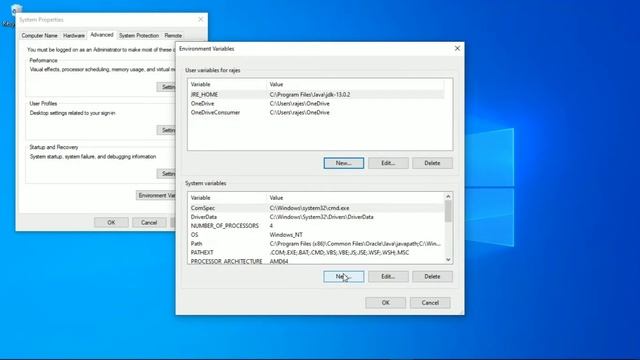Click Edit under User variables

388,163
